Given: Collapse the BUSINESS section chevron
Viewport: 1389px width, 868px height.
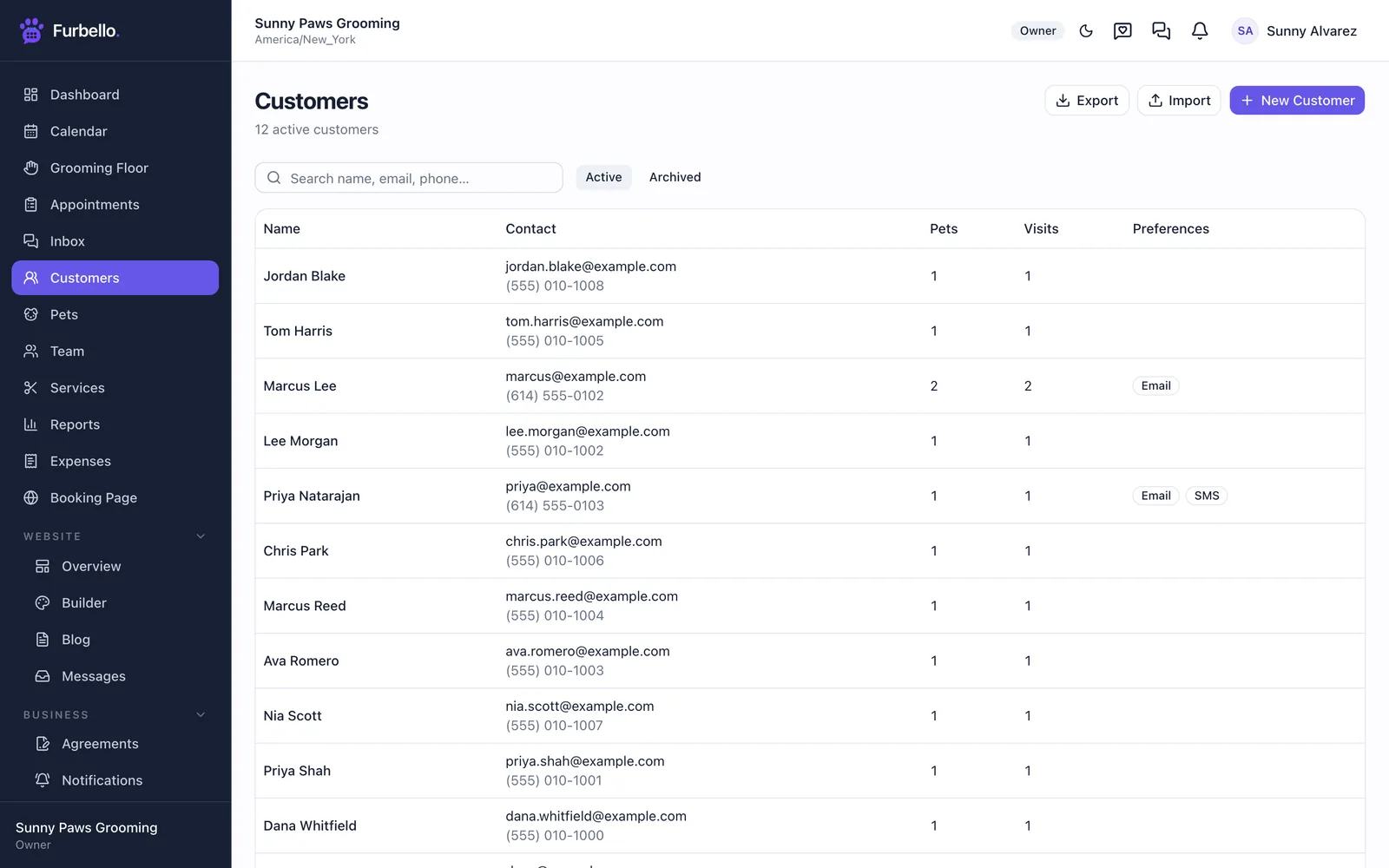Looking at the screenshot, I should [201, 715].
